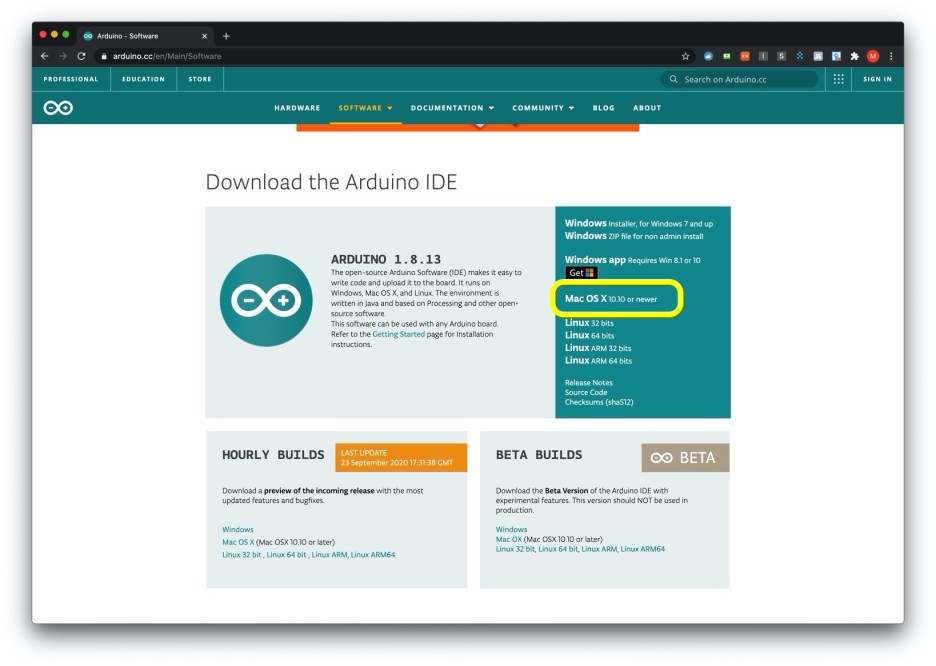Click the orange extension icon in the toolbar
Screen dimensions: 936x666
tap(745, 56)
